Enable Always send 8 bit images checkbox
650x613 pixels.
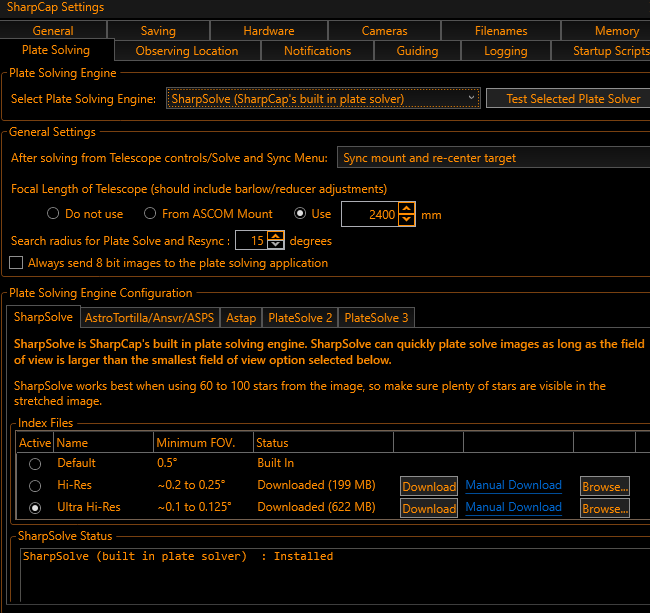coord(16,263)
